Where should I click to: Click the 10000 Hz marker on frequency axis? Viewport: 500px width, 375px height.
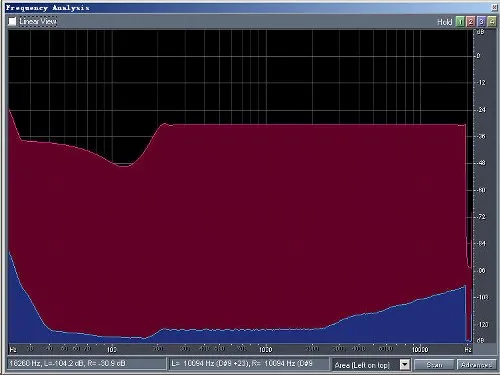coord(420,349)
